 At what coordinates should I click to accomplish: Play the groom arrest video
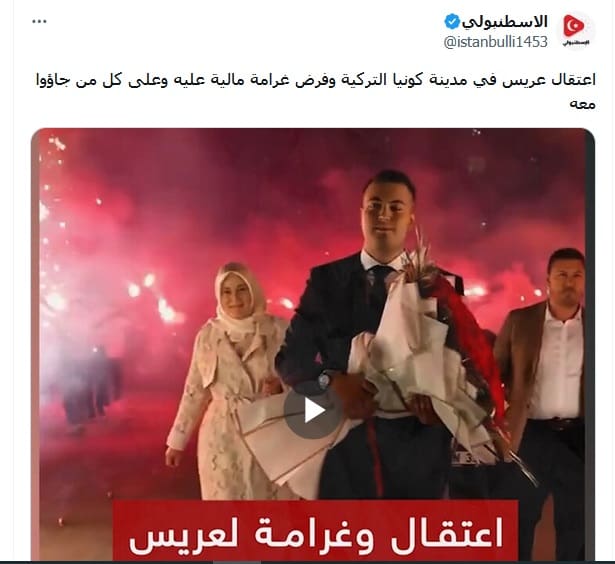313,410
